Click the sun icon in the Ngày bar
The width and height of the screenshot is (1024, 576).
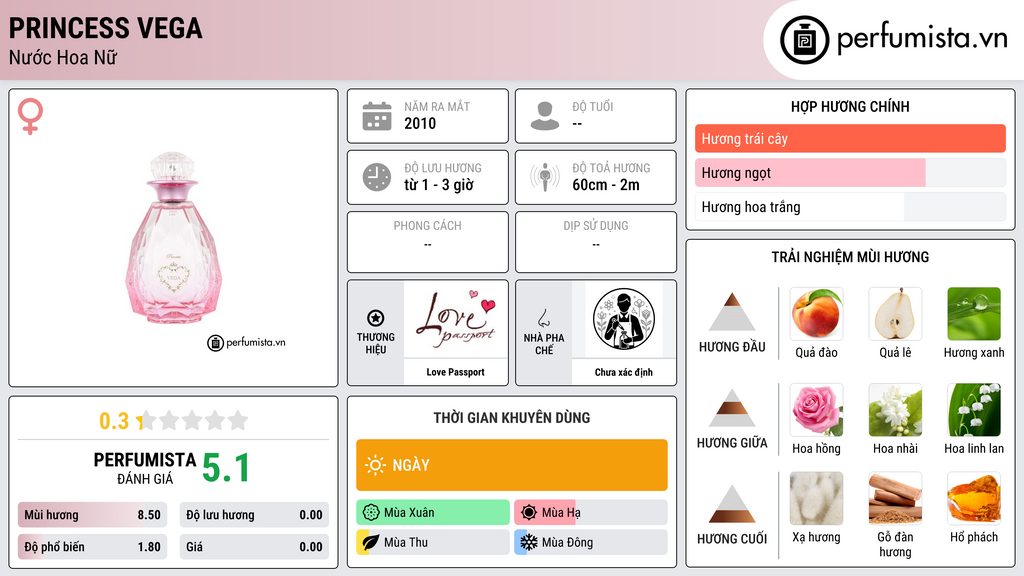(375, 465)
